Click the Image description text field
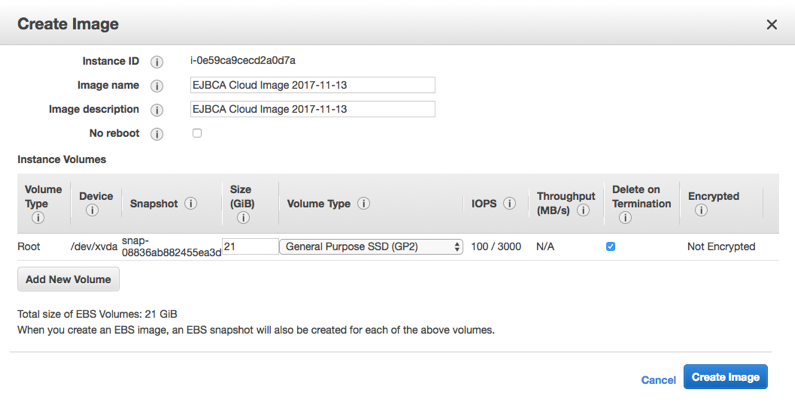 point(313,109)
